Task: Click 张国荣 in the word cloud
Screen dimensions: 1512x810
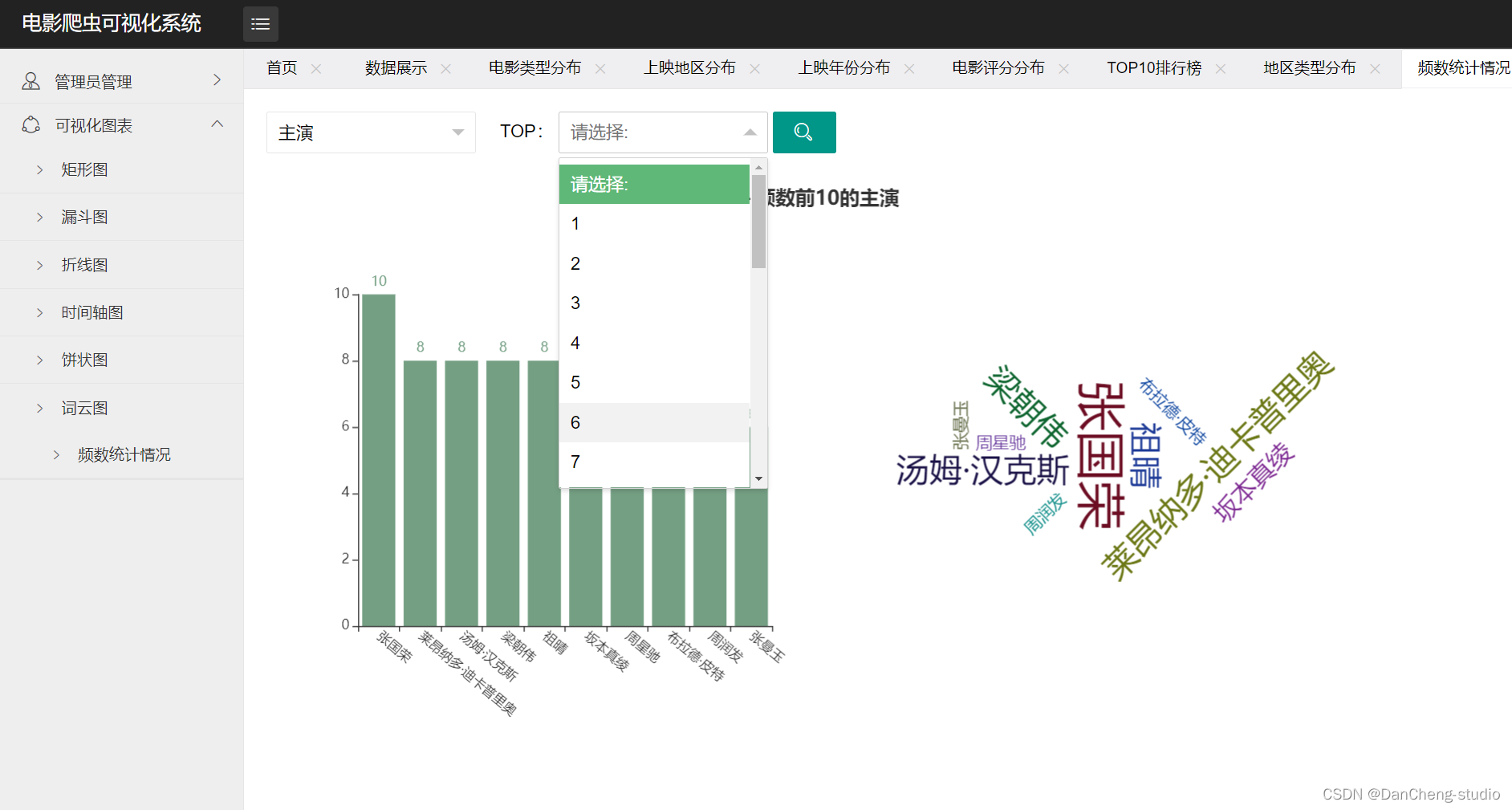Action: click(1100, 455)
